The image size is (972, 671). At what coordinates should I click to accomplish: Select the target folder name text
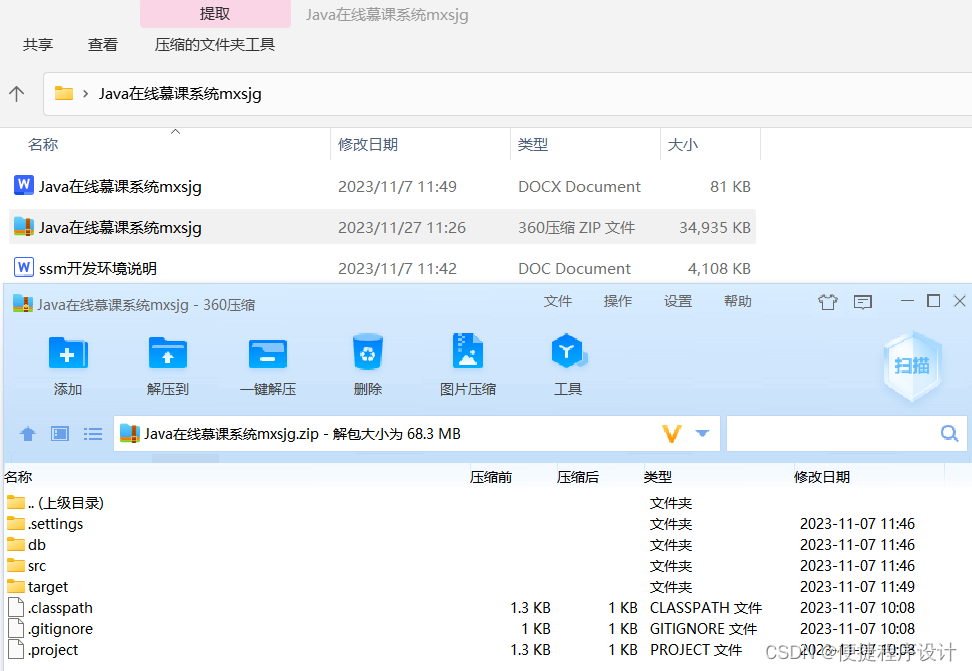pyautogui.click(x=48, y=587)
